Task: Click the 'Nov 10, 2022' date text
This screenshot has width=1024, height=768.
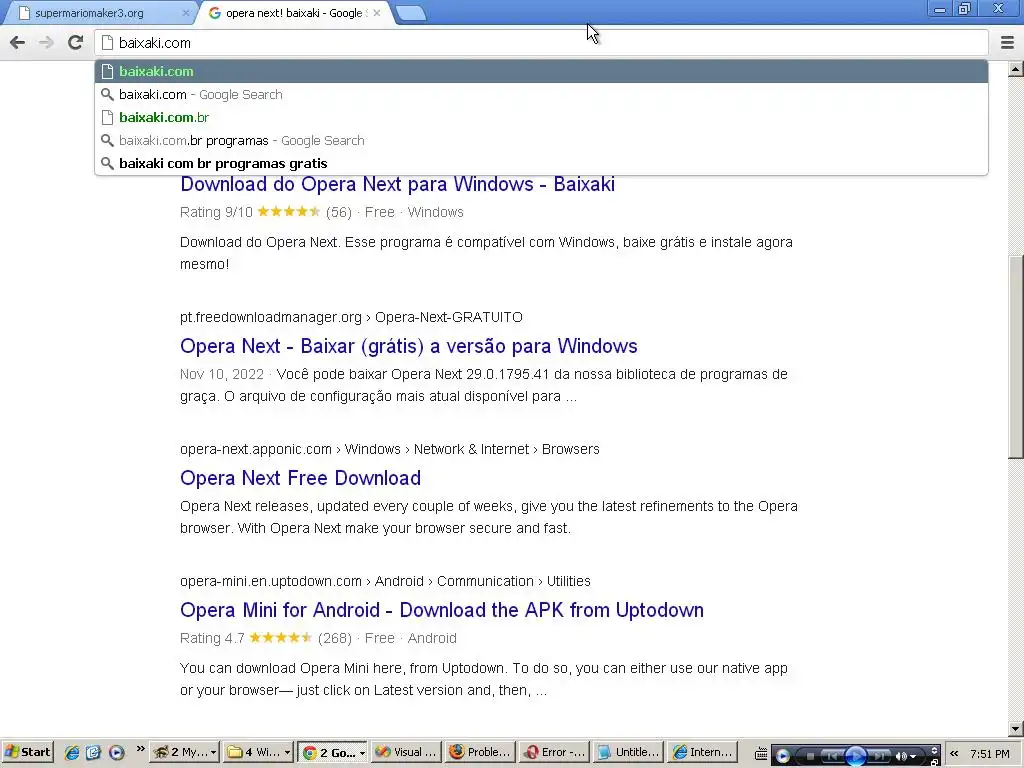Action: 222,374
